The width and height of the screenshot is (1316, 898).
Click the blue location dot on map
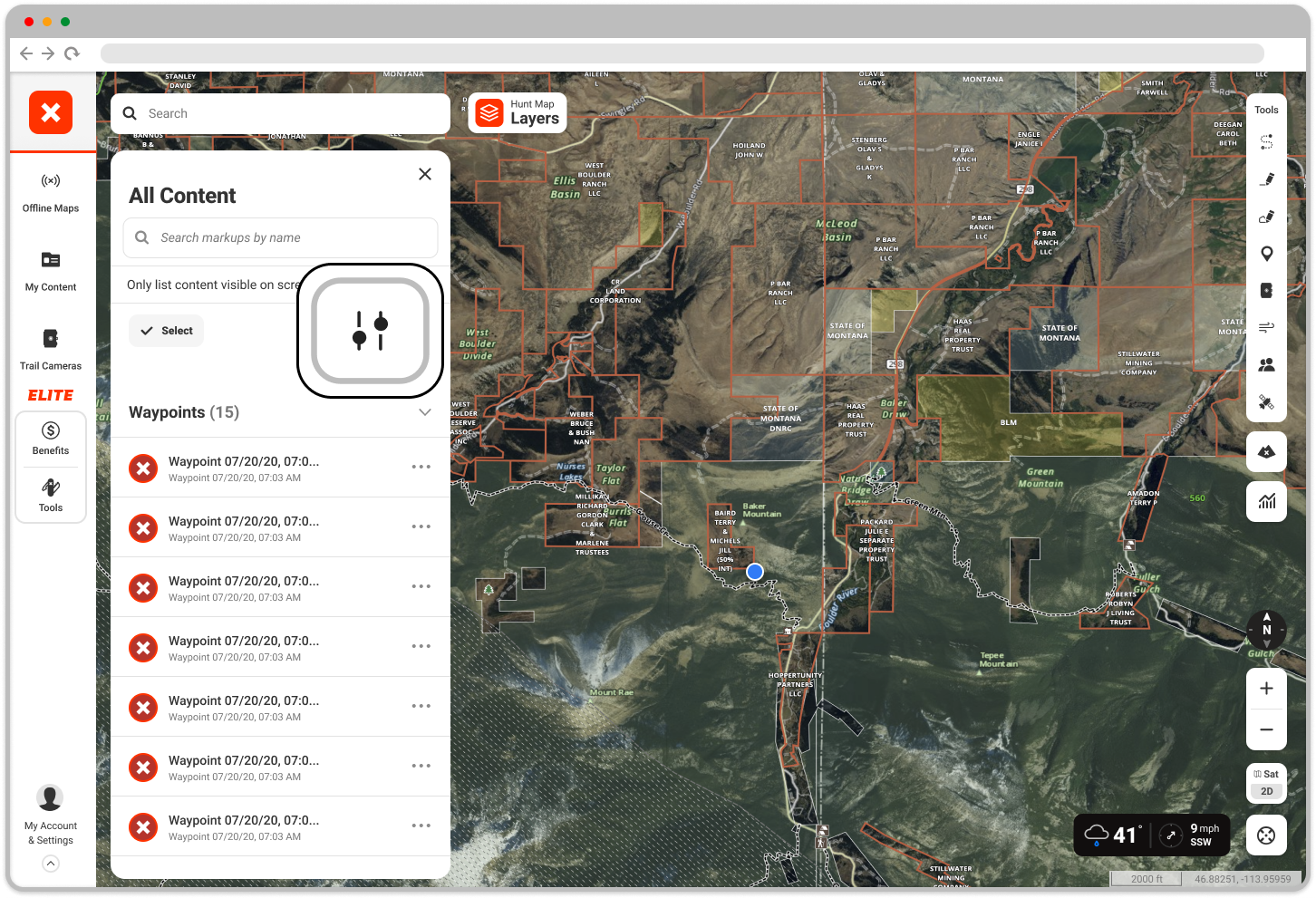755,572
